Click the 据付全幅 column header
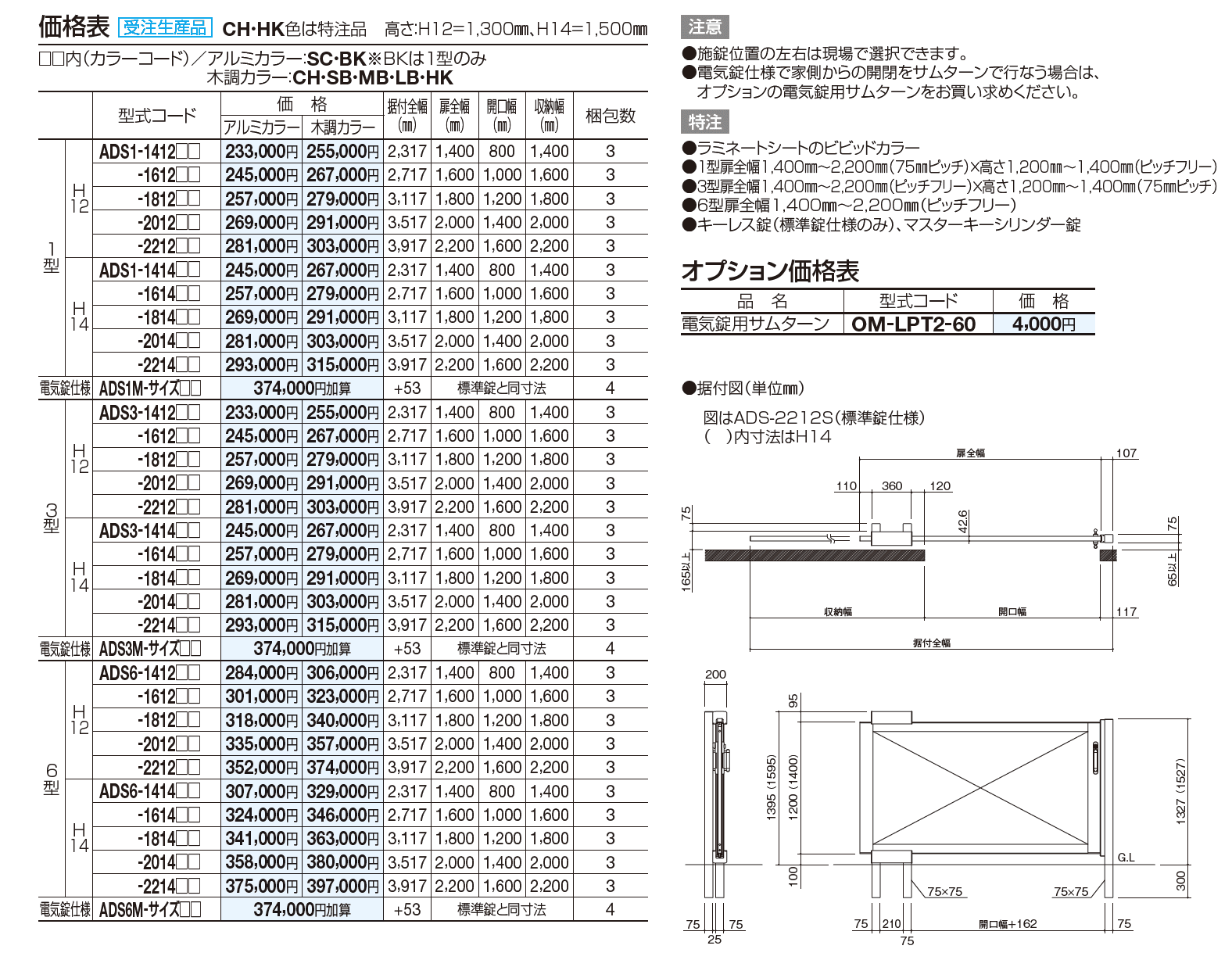Image resolution: width=1232 pixels, height=960 pixels. coord(407,115)
